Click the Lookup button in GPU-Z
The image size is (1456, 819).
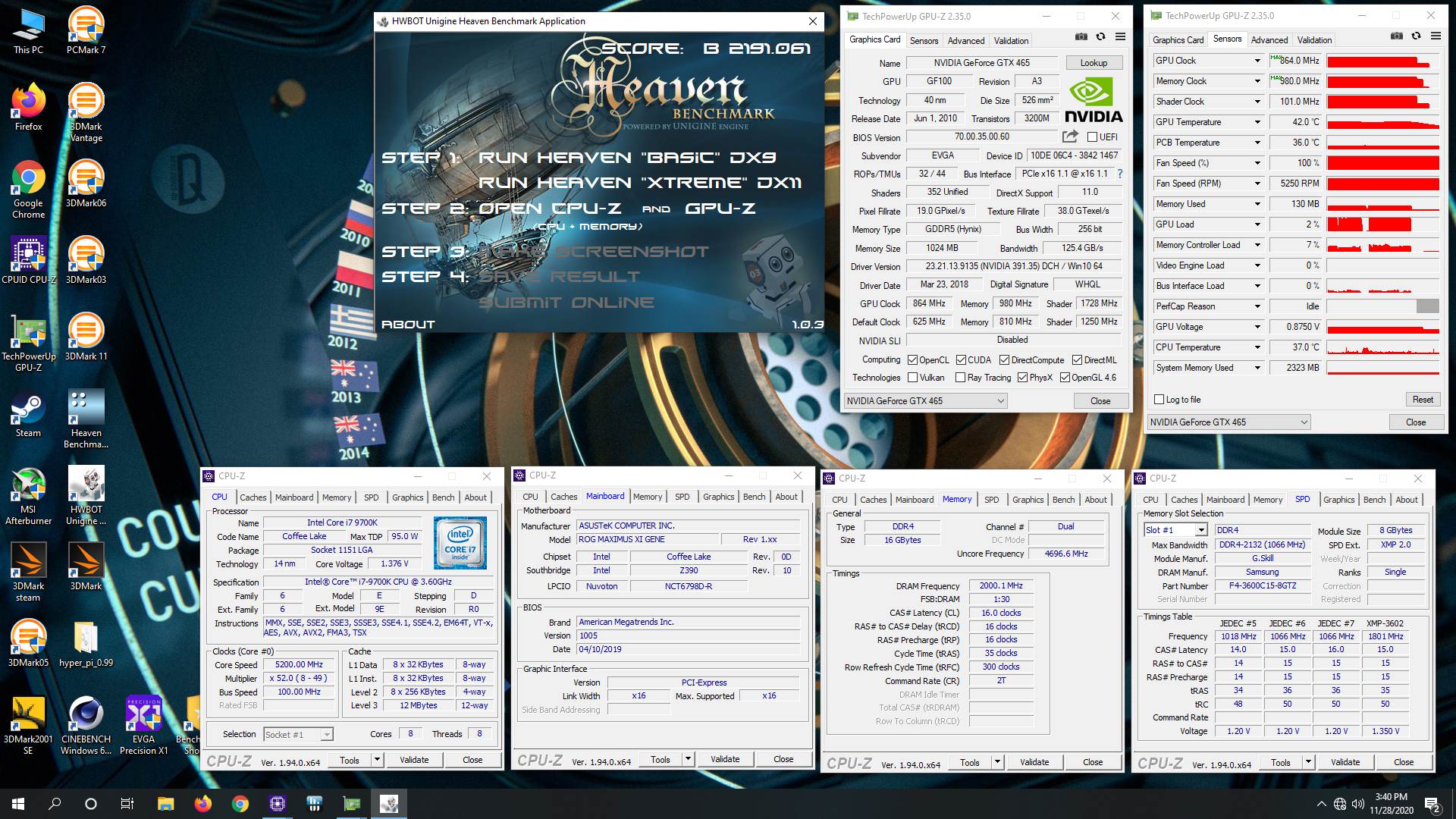coord(1094,63)
